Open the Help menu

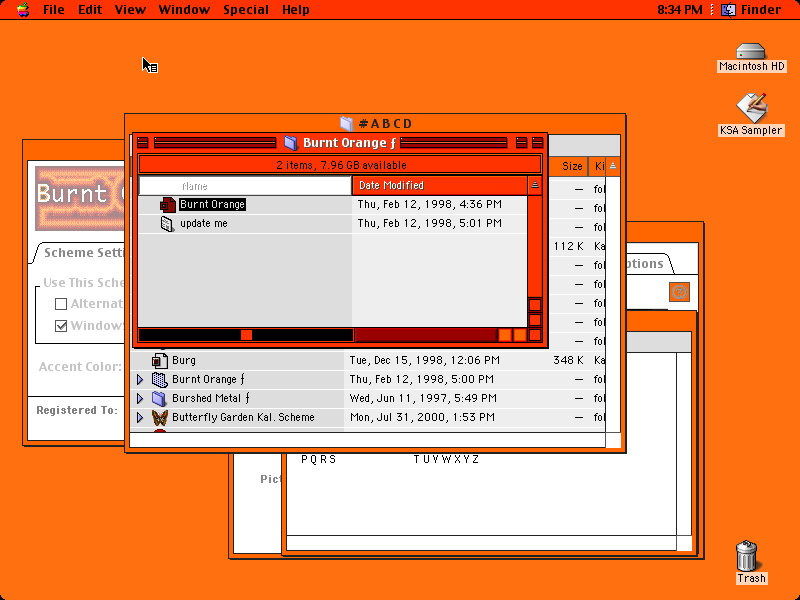click(296, 9)
